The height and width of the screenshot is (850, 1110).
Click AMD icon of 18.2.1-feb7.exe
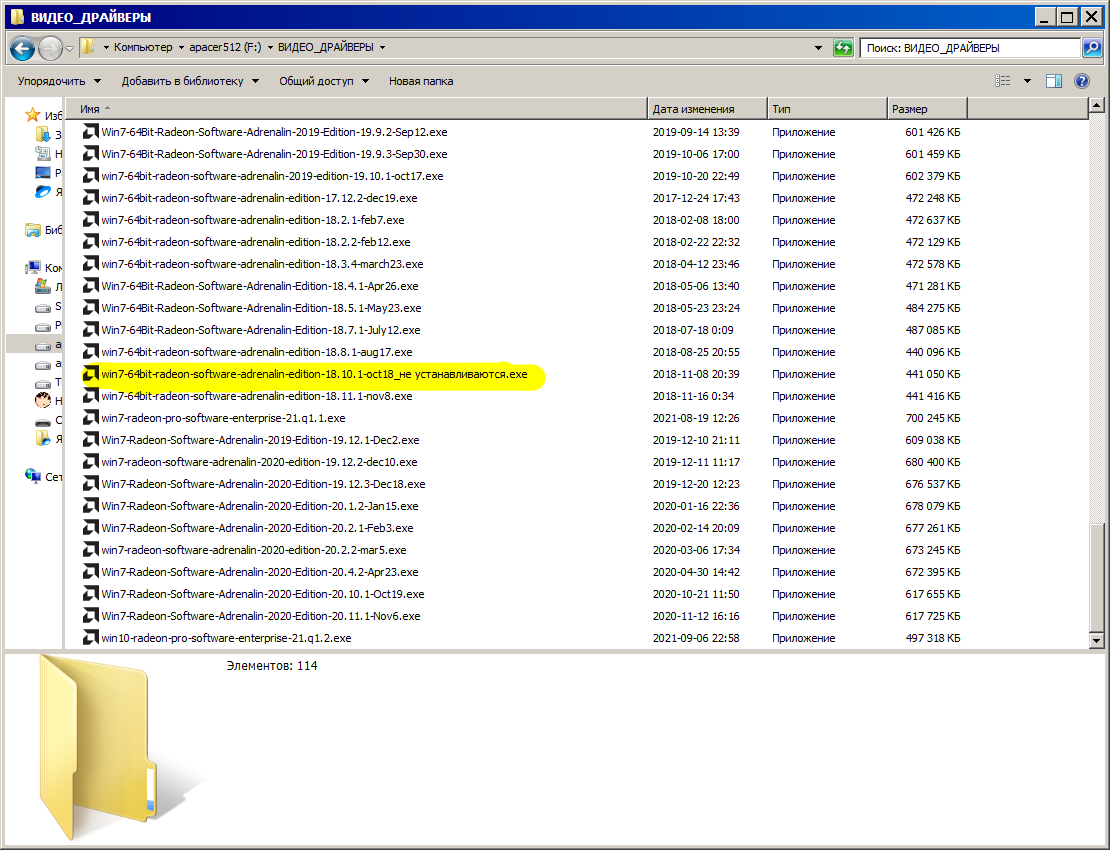[x=91, y=219]
